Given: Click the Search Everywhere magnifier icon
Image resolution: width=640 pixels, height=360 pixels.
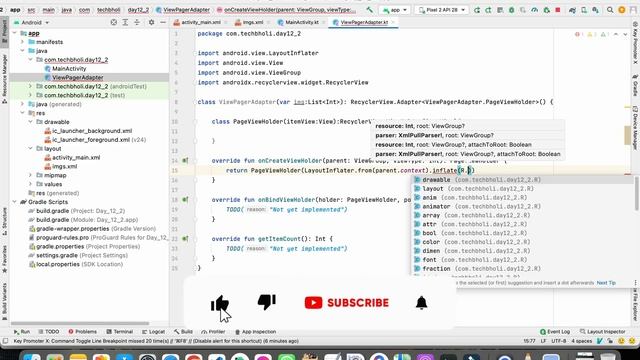Looking at the screenshot, I should pyautogui.click(x=610, y=9).
